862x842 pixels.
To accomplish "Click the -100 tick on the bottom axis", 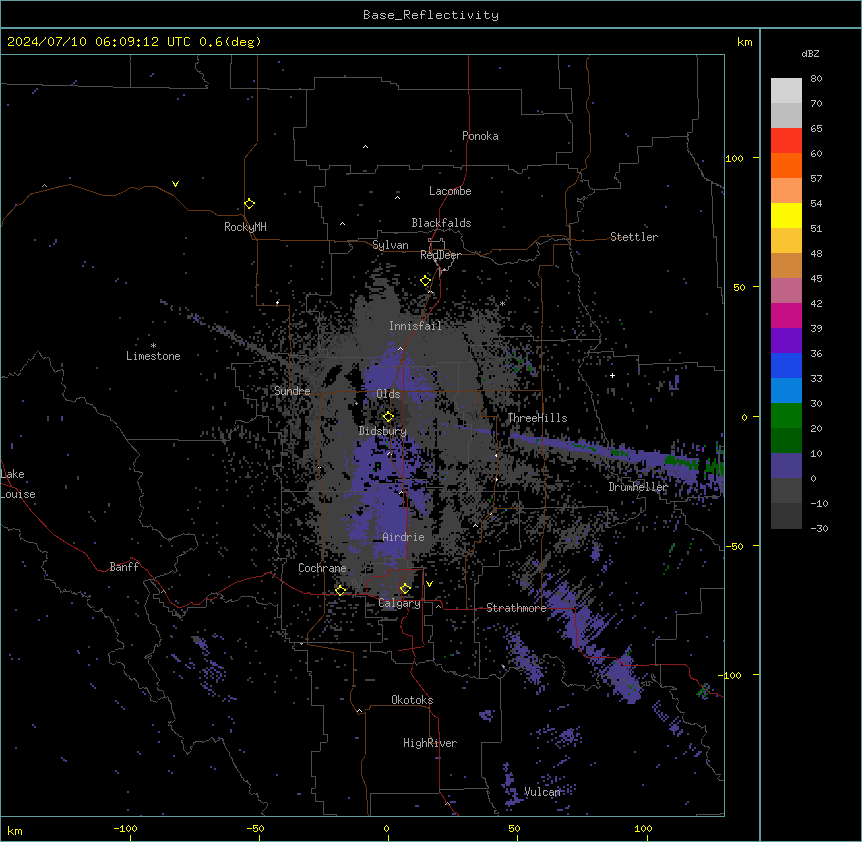I will (125, 828).
